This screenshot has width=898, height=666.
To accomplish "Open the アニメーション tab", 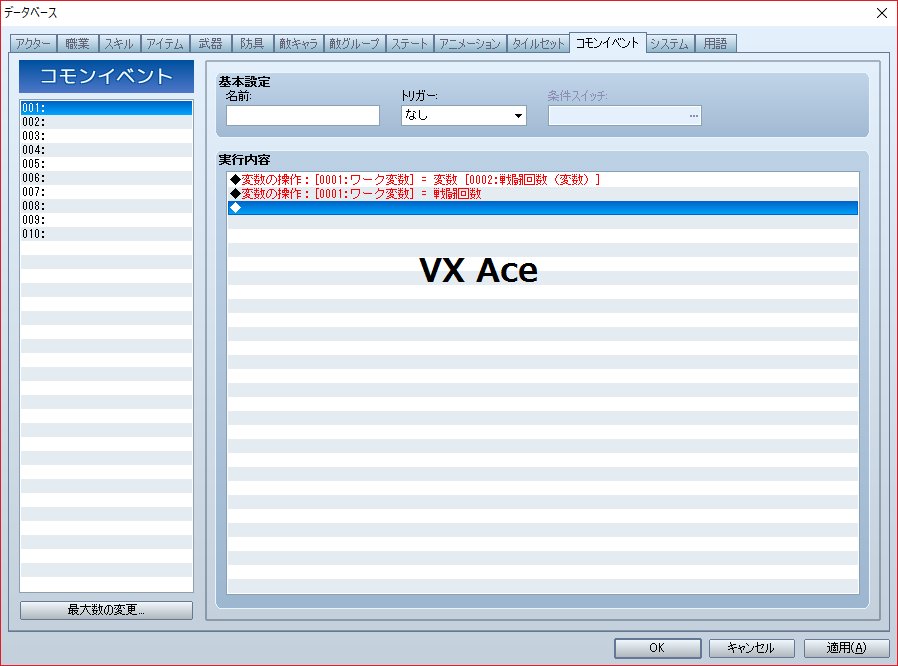I will [470, 44].
